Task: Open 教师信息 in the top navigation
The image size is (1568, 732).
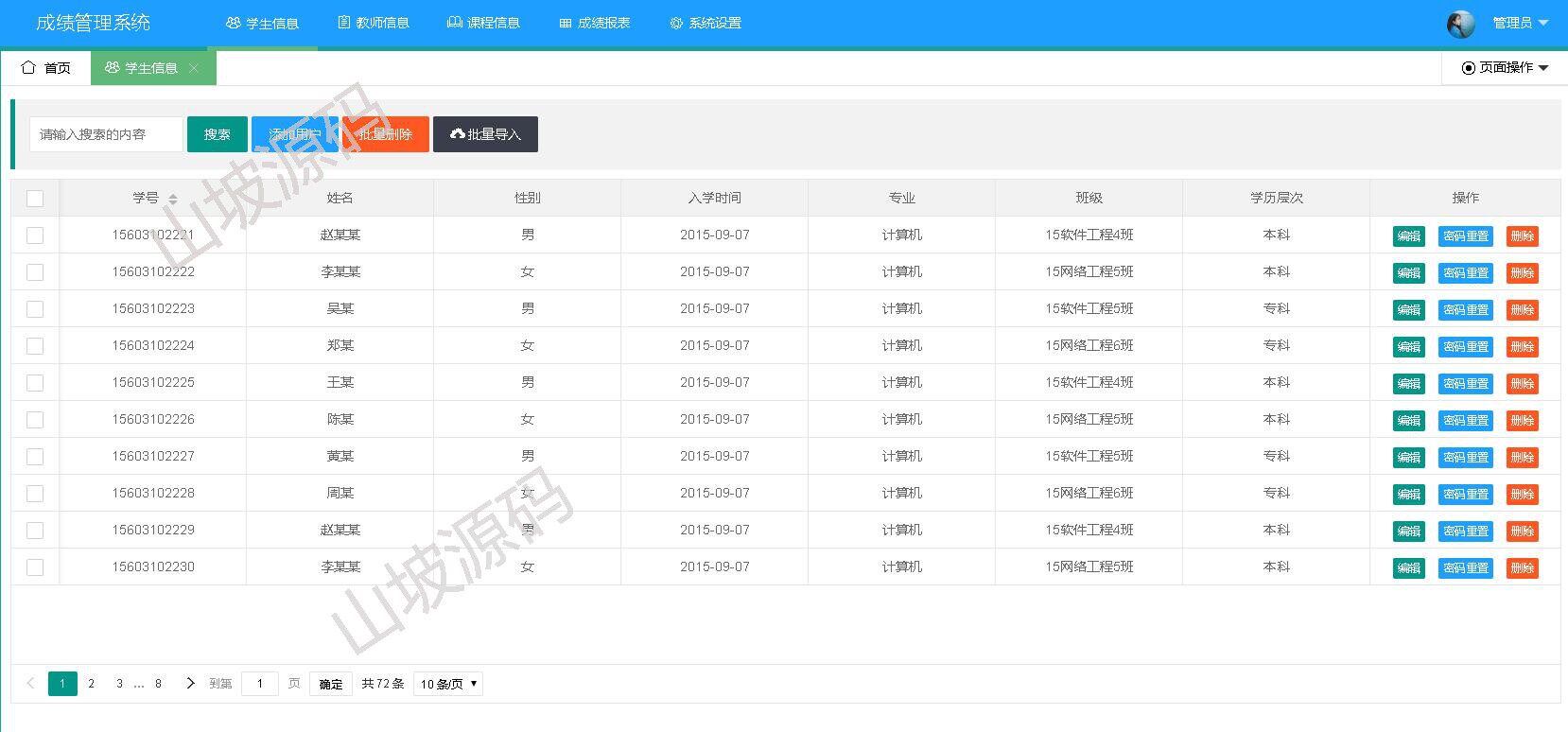Action: click(x=374, y=23)
